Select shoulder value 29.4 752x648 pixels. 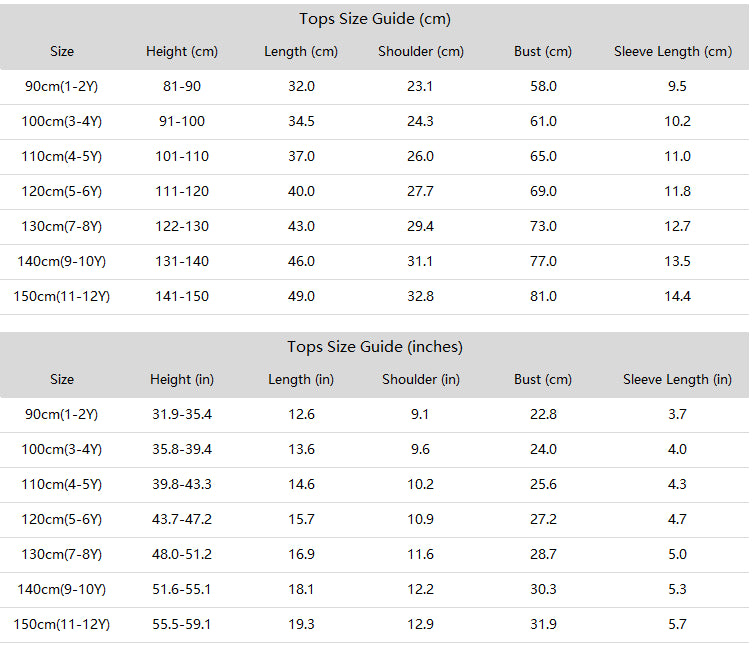tap(420, 226)
